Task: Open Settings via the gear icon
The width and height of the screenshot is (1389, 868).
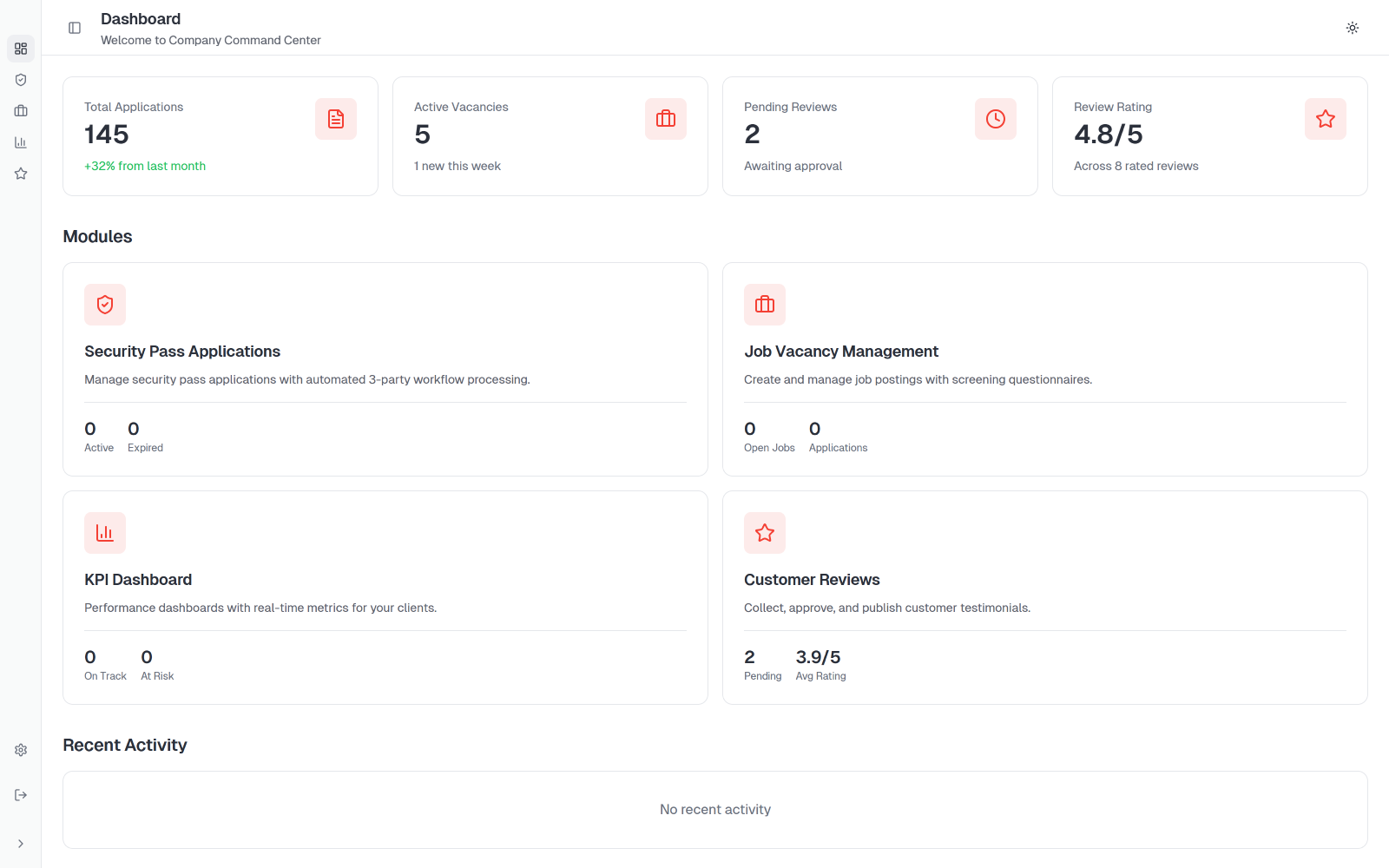Action: (20, 749)
